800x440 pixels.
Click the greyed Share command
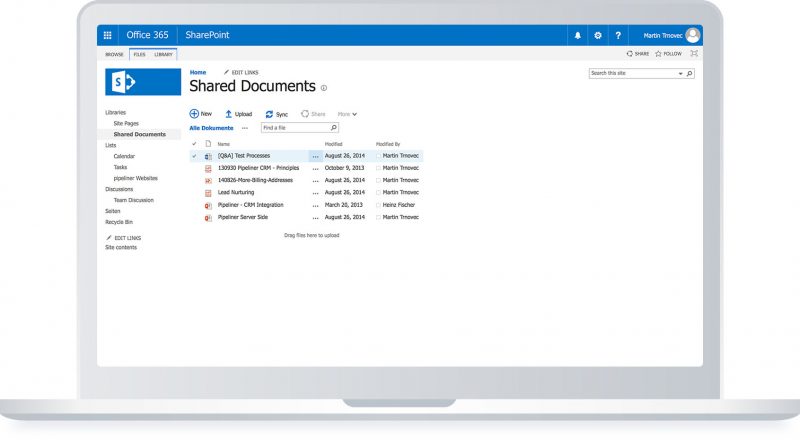click(313, 114)
